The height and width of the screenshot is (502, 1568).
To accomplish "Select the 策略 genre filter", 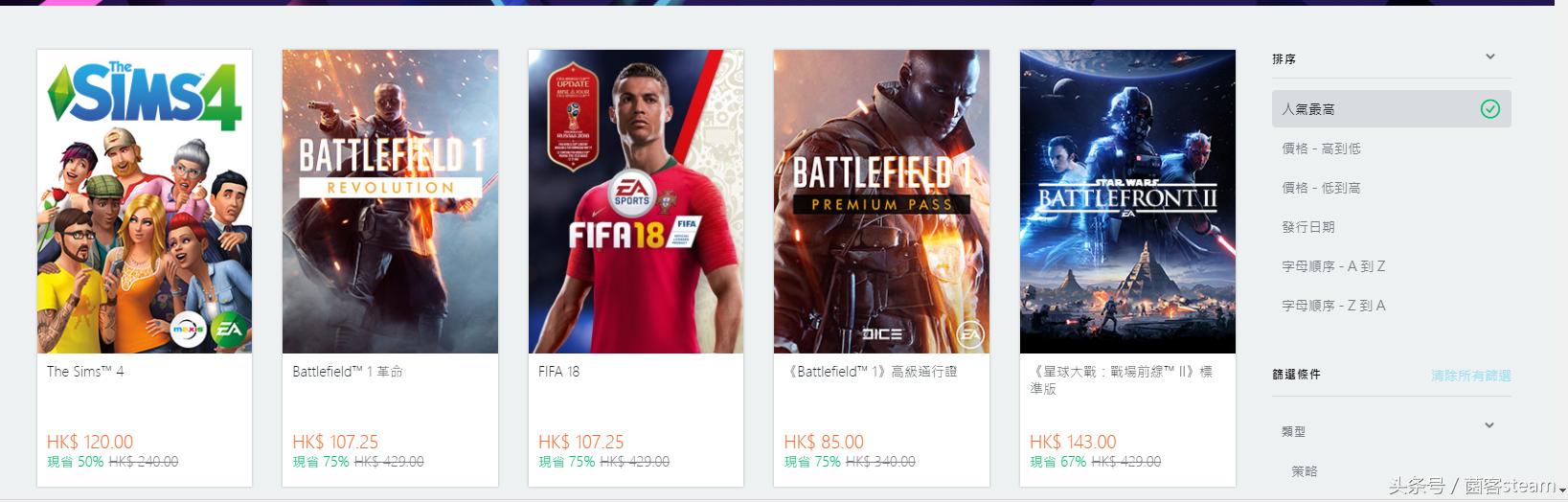I will (1304, 471).
